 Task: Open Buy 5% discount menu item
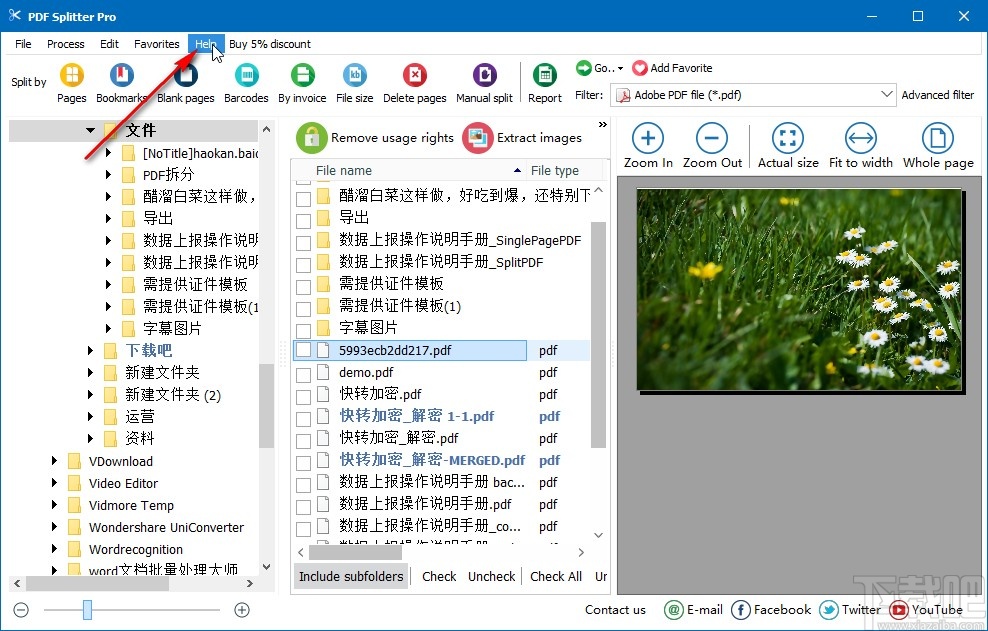coord(270,44)
